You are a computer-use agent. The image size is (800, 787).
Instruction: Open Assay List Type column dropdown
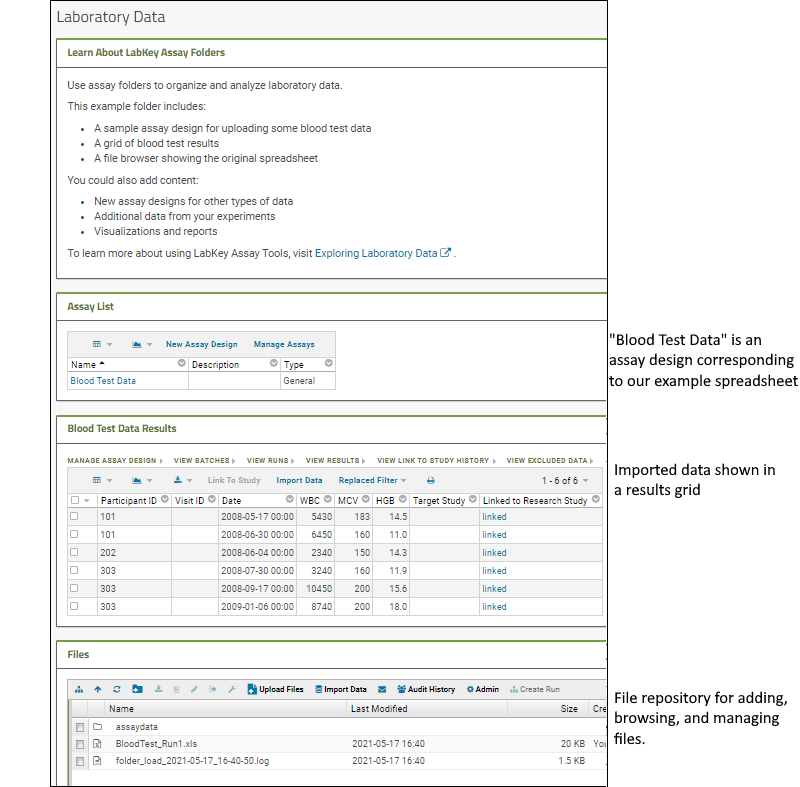coord(329,363)
